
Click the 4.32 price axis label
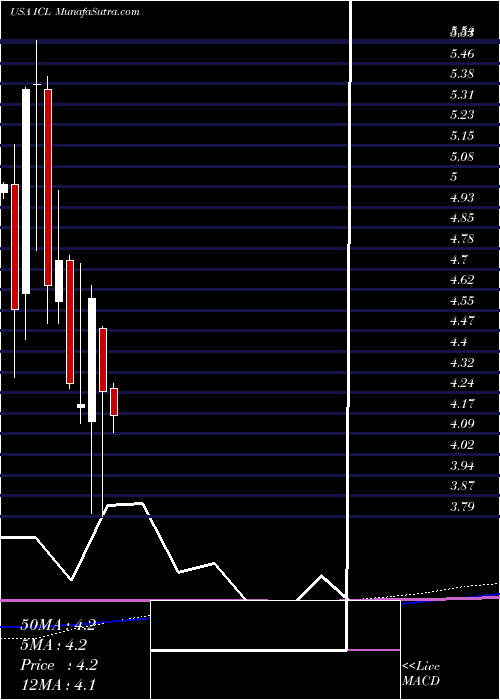[x=462, y=362]
